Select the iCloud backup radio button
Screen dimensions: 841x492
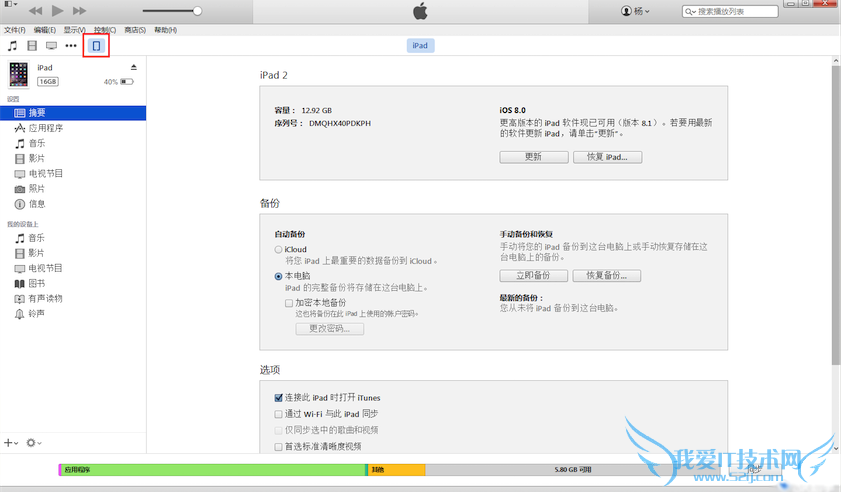278,249
